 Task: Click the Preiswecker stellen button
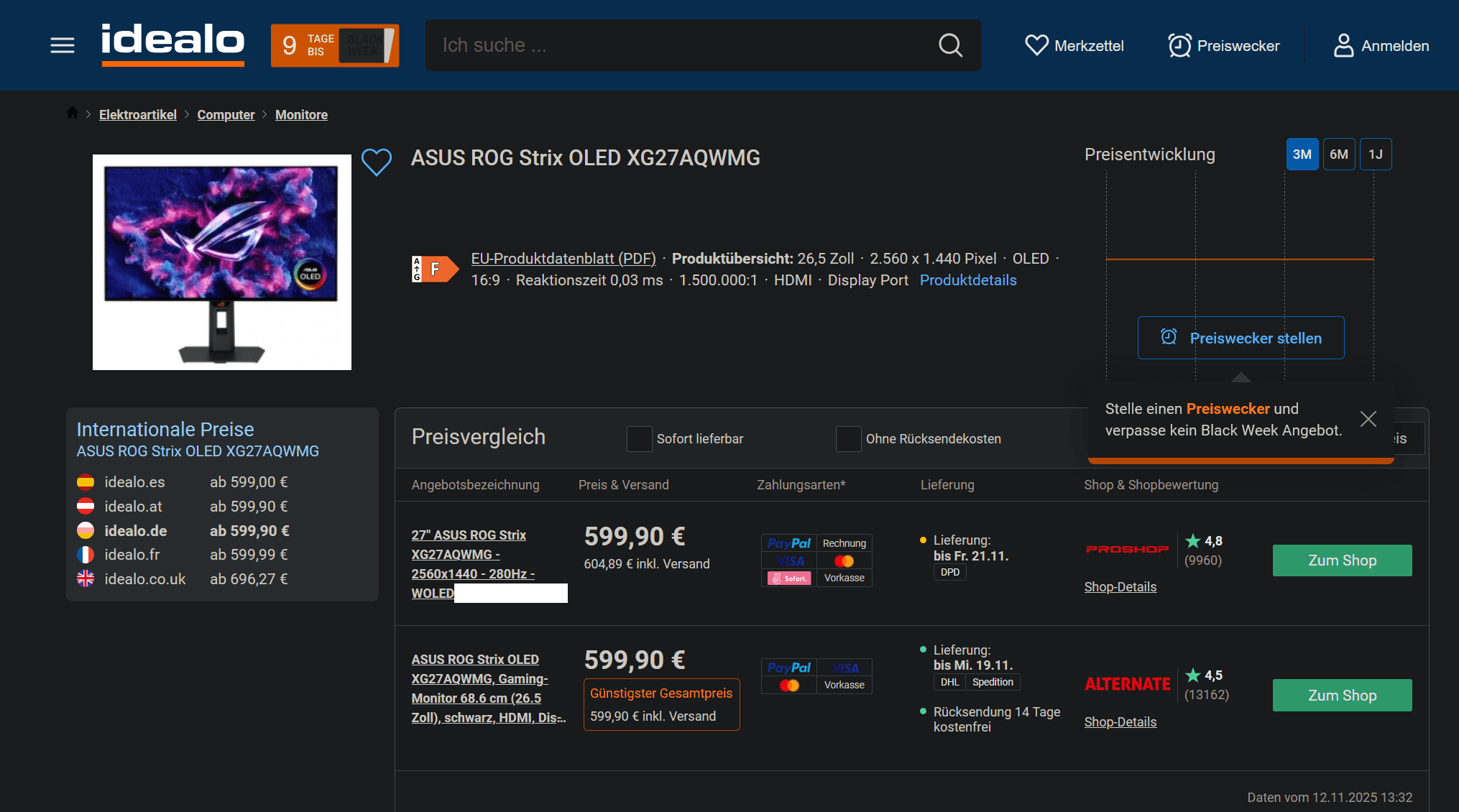(x=1241, y=338)
